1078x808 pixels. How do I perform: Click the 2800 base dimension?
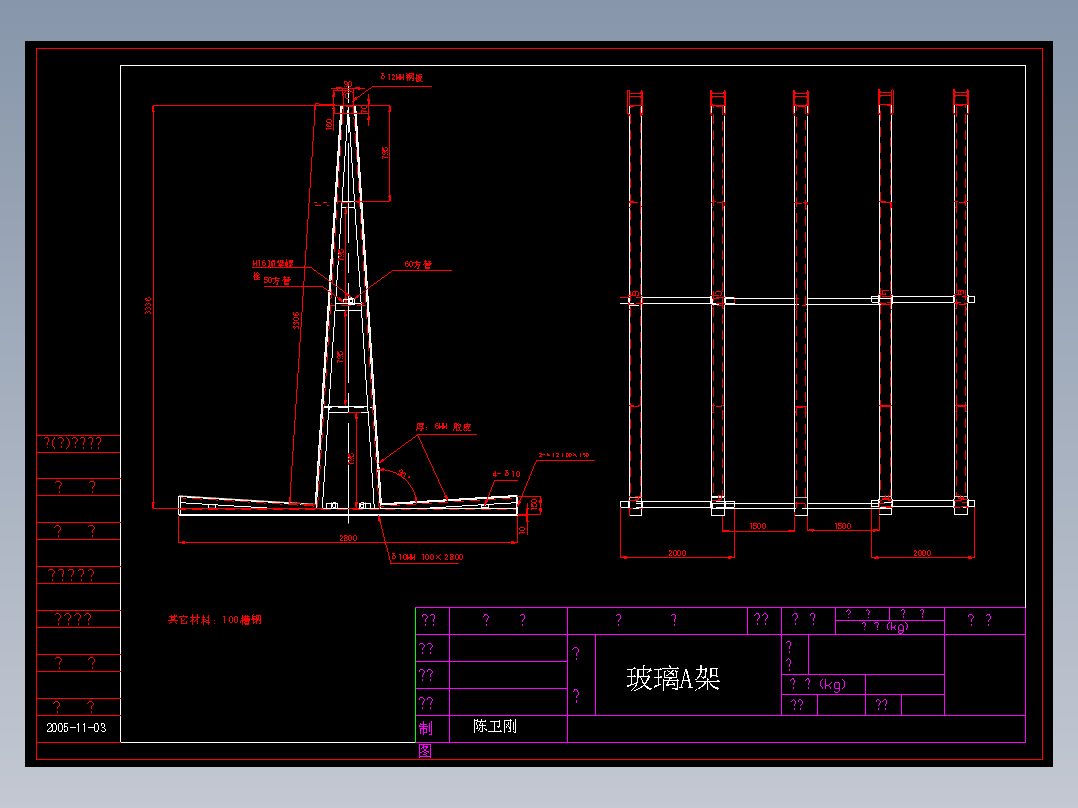348,538
